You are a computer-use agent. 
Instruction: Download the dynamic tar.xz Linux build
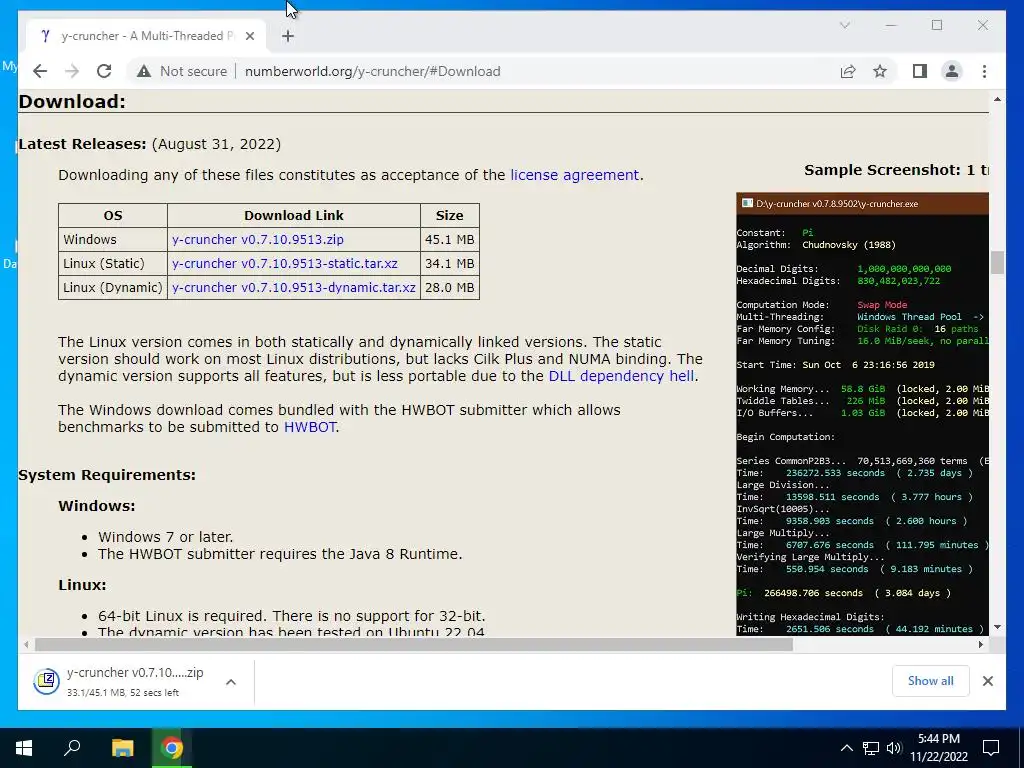click(294, 288)
